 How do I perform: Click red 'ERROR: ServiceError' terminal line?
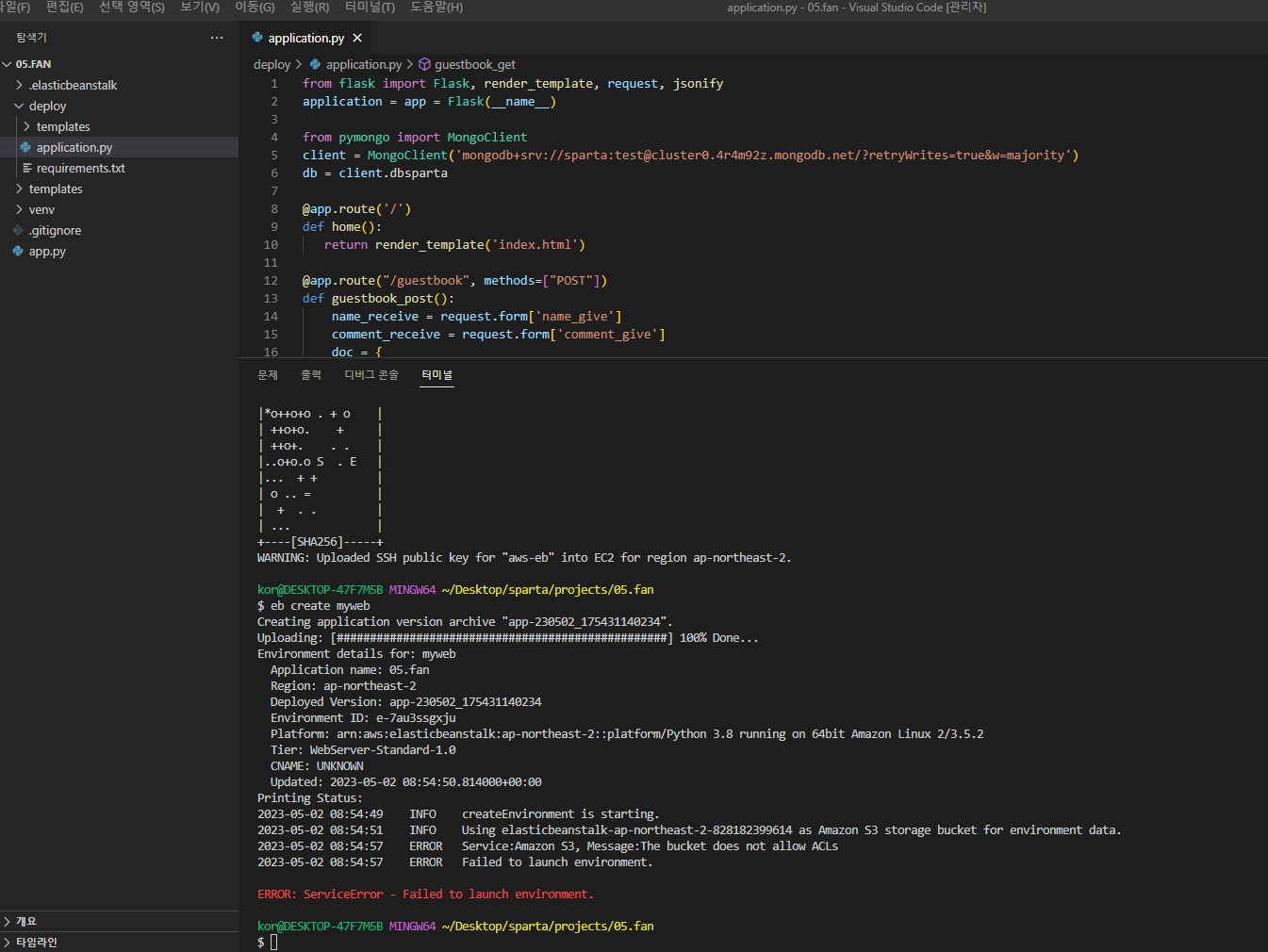coord(425,894)
